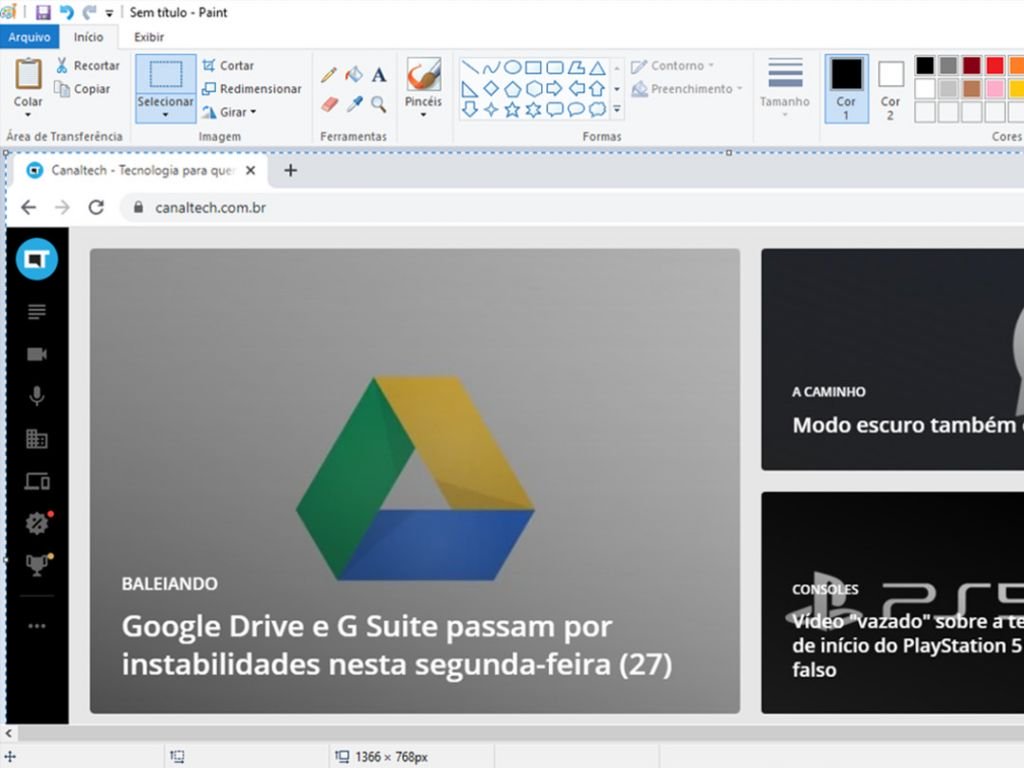Choose the Line shape
Viewport: 1024px width, 768px height.
coord(470,67)
